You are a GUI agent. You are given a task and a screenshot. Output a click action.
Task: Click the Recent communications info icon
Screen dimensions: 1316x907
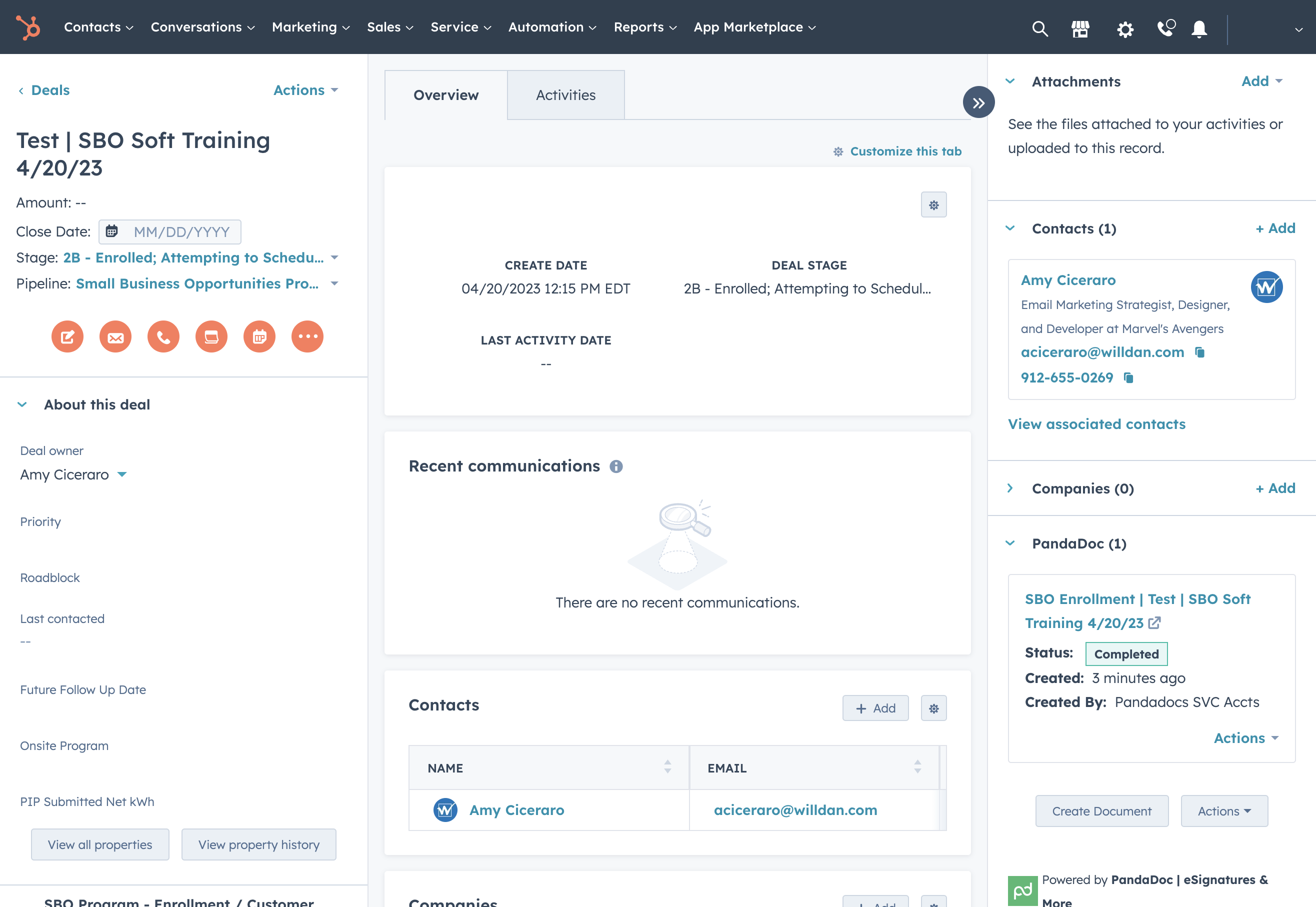click(x=616, y=466)
